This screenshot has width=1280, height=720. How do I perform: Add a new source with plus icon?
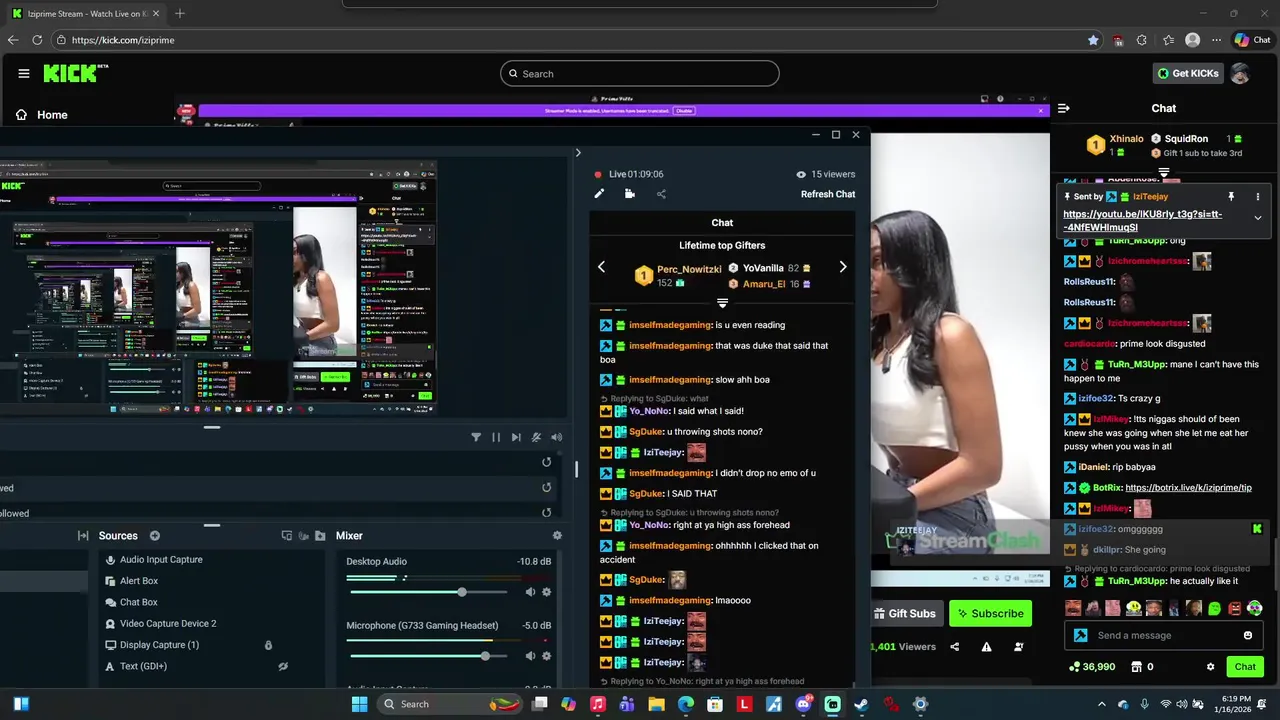pos(155,536)
